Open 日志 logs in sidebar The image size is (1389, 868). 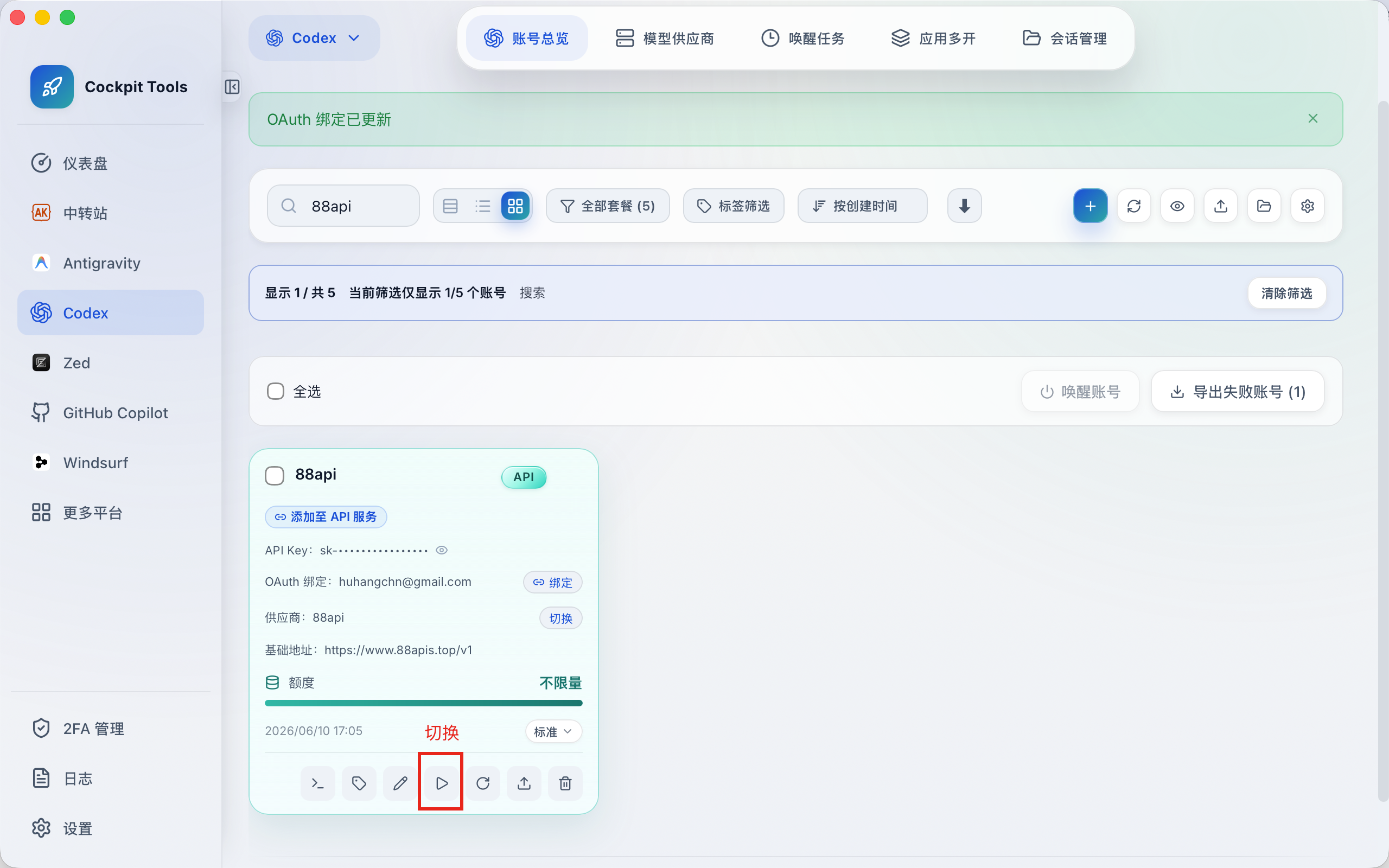[x=111, y=778]
